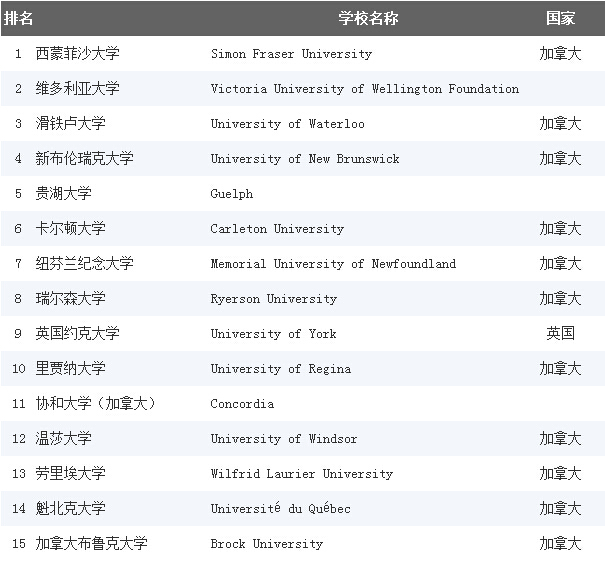The height and width of the screenshot is (573, 605).
Task: Click Brock University text
Action: (x=267, y=544)
